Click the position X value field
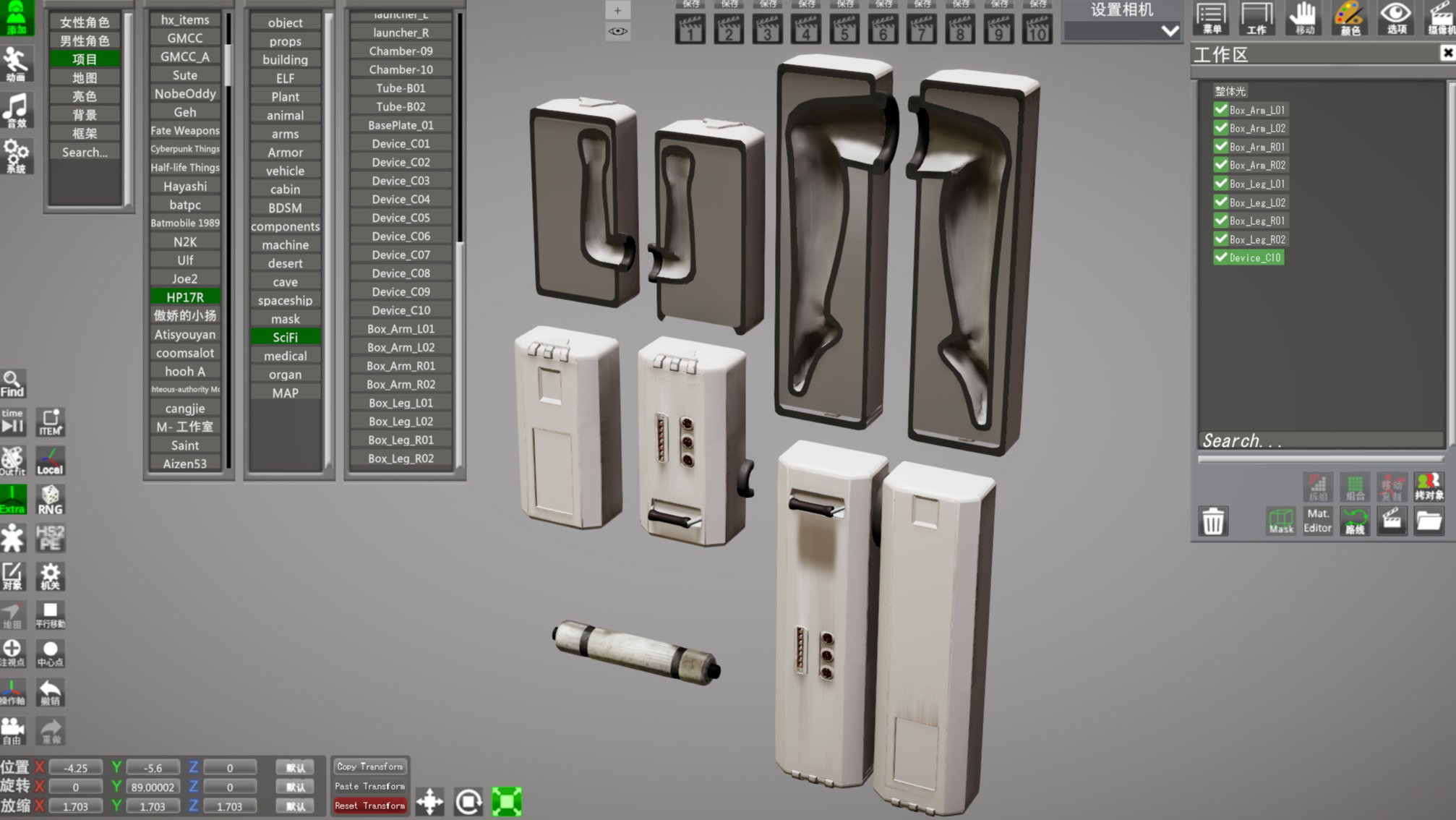The image size is (1456, 820). coord(75,768)
